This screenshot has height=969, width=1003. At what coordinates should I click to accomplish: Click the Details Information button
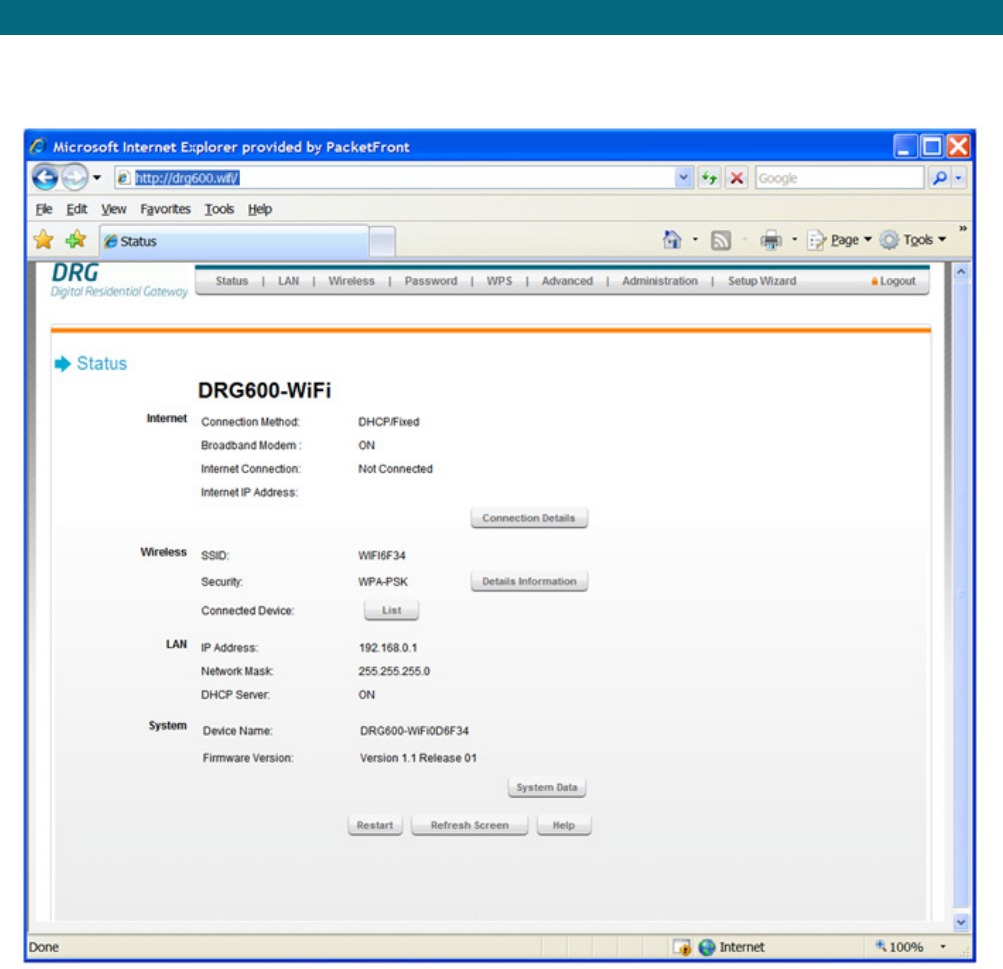[529, 581]
